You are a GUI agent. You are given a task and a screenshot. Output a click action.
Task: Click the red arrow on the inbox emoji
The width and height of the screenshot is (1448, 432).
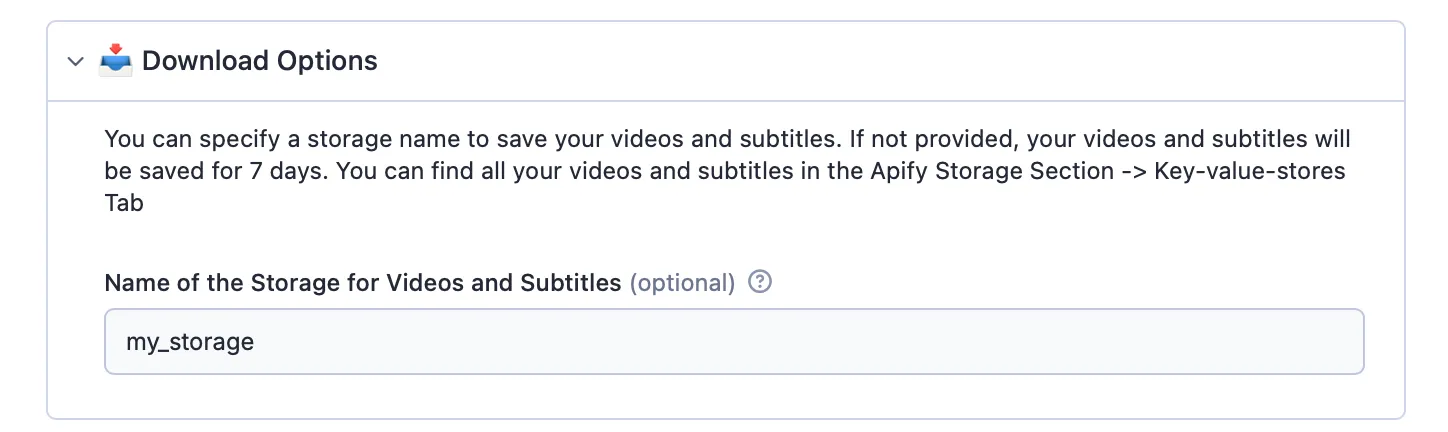pos(116,51)
